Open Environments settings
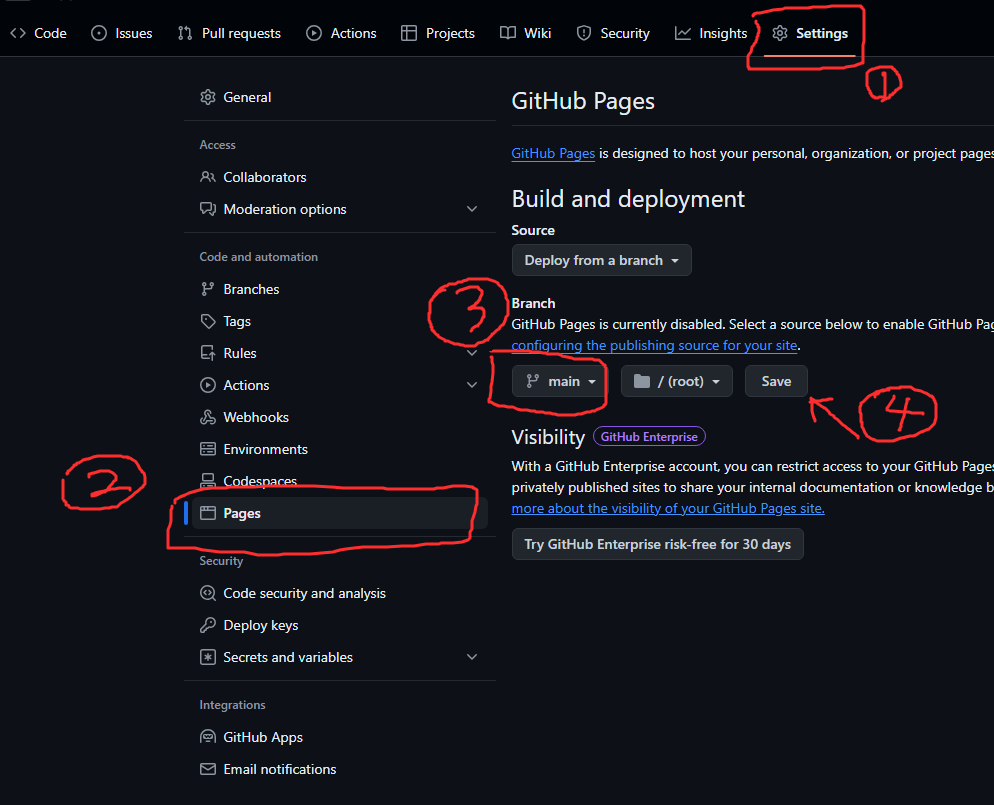Viewport: 994px width, 805px height. point(340,449)
